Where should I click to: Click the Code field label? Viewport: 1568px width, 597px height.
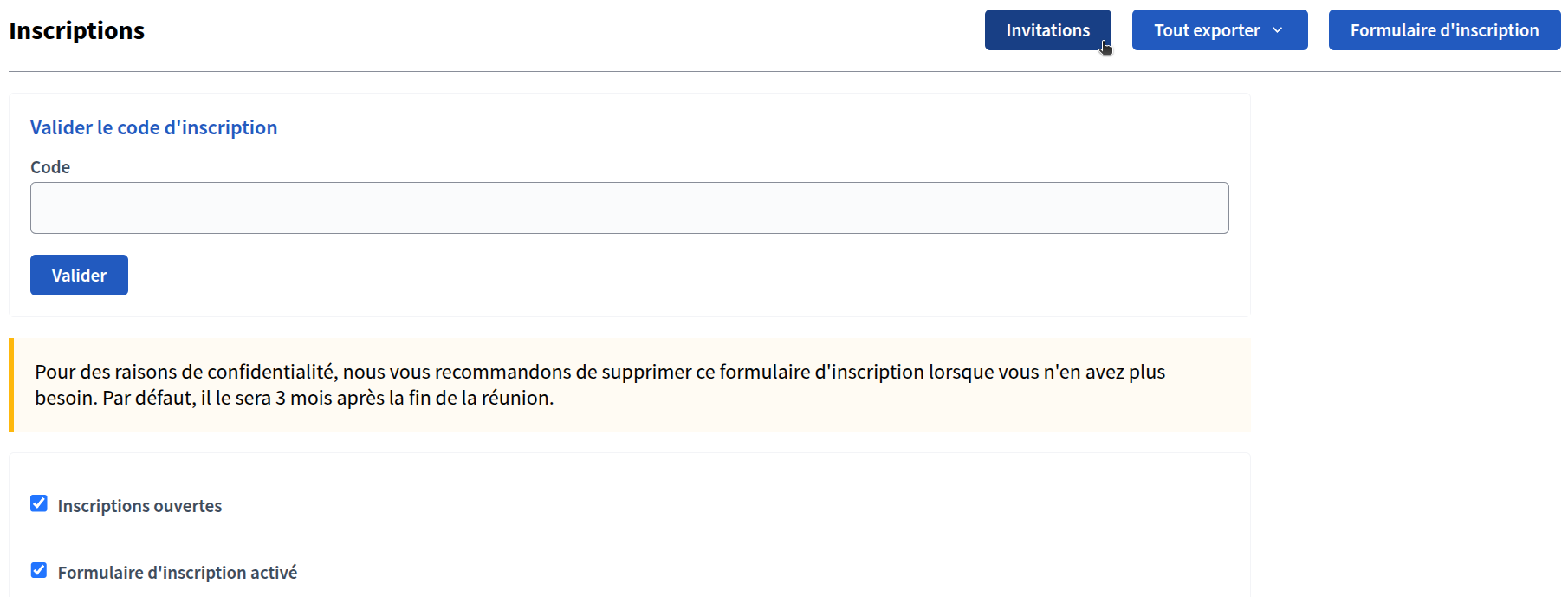click(x=50, y=167)
